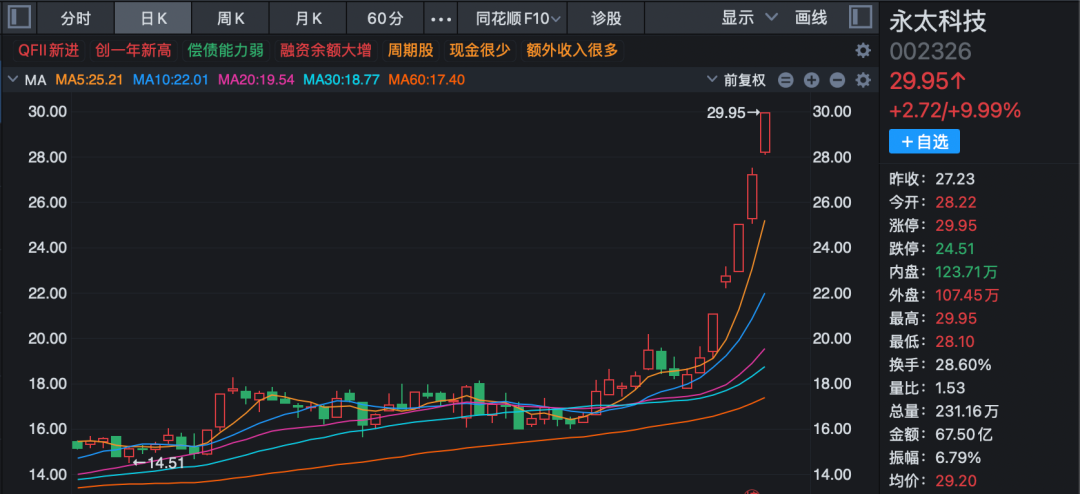Toggle the right sidebar panel icon
This screenshot has width=1080, height=494.
click(859, 18)
